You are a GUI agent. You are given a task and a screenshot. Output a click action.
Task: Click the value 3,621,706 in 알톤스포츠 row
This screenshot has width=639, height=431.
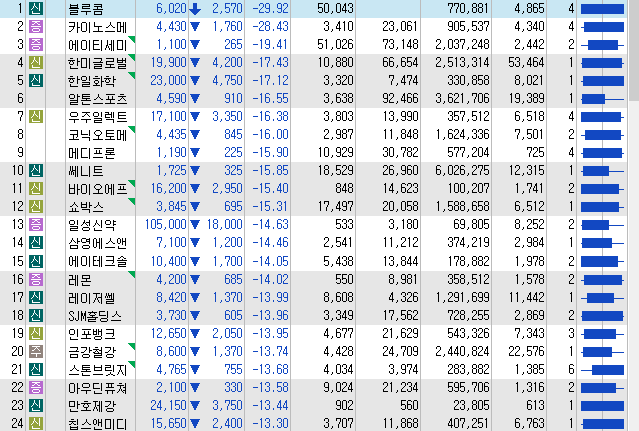coord(462,99)
